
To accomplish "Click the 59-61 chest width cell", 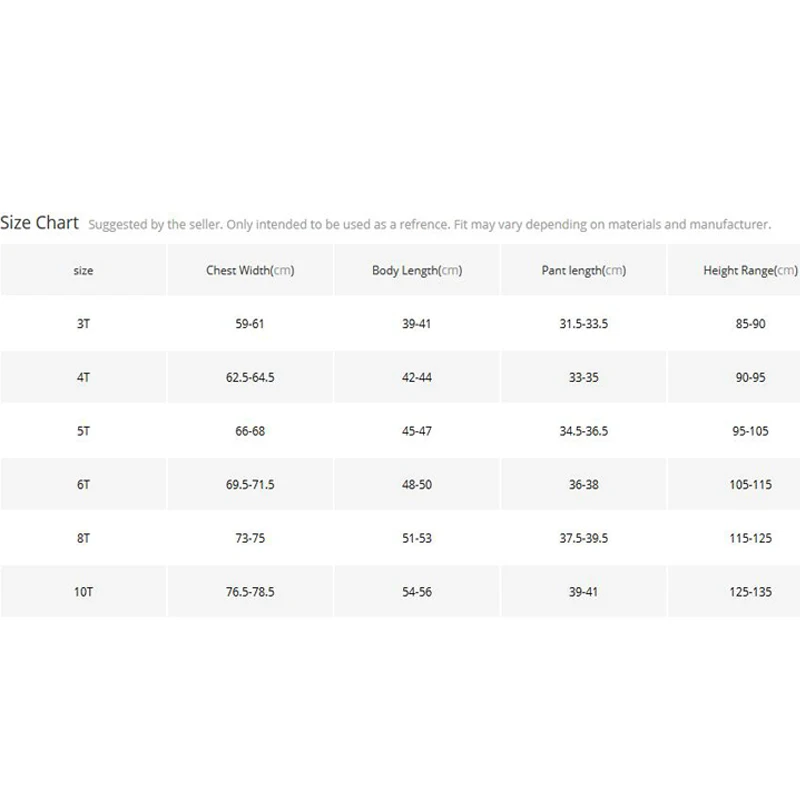I will click(x=249, y=323).
